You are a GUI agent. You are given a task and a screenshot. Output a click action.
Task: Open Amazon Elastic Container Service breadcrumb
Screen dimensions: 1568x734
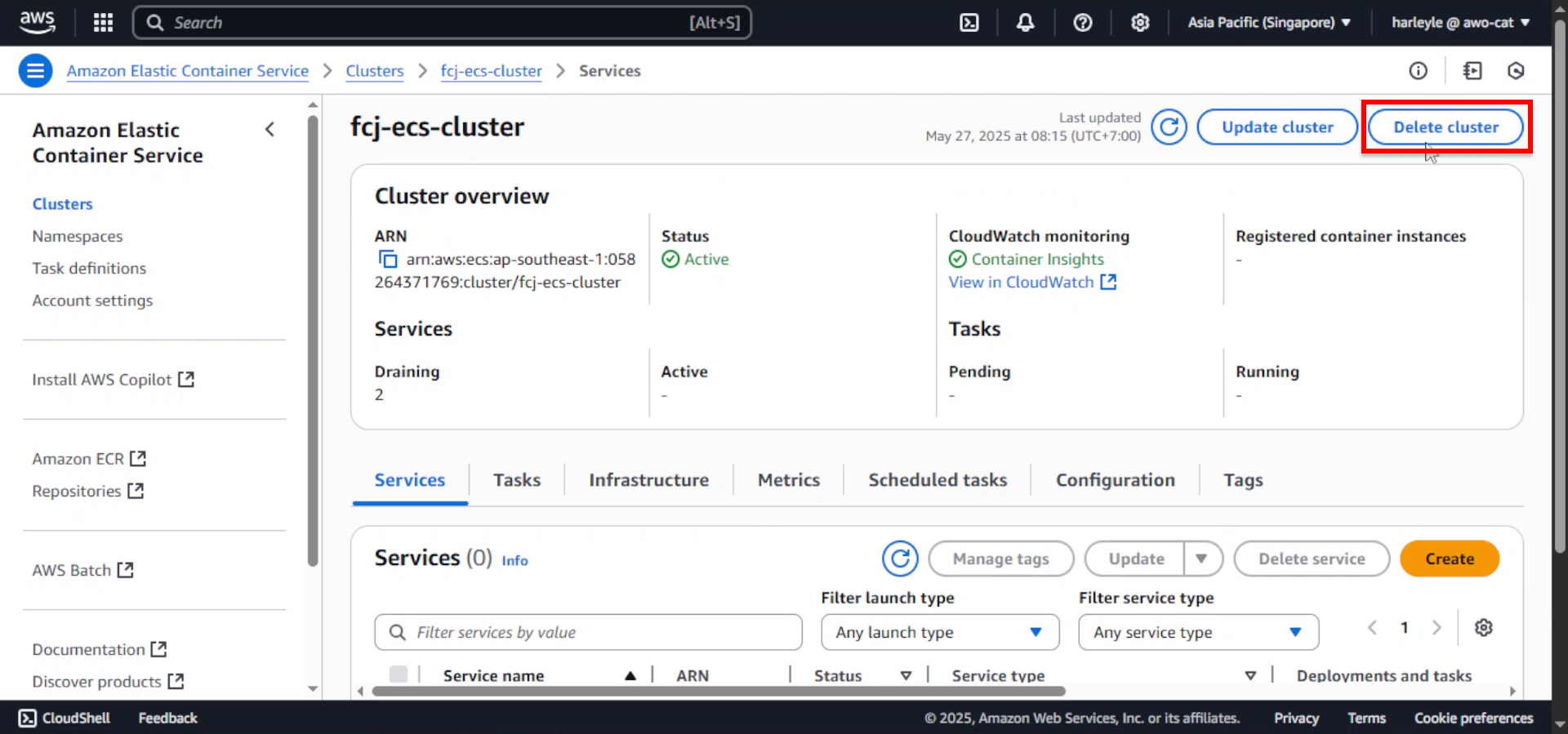pyautogui.click(x=188, y=71)
